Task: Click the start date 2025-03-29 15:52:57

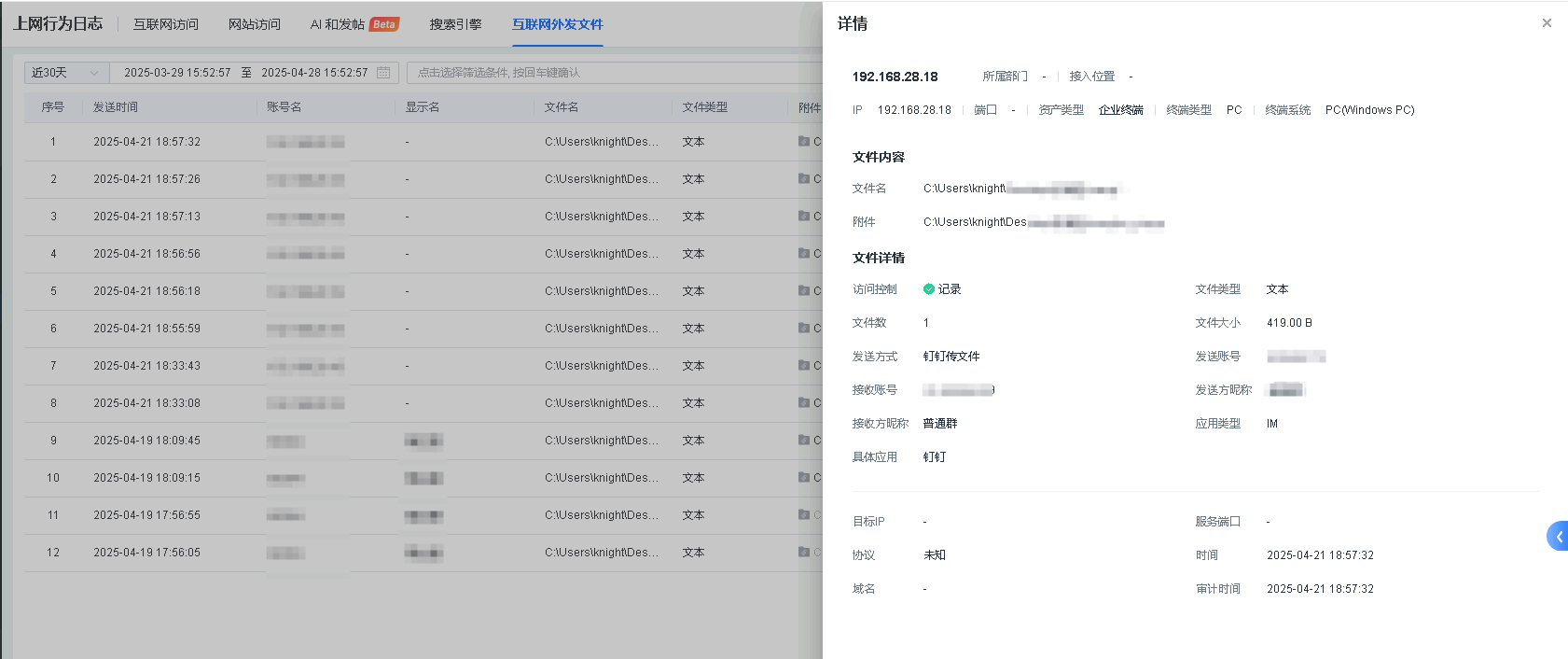Action: 177,73
